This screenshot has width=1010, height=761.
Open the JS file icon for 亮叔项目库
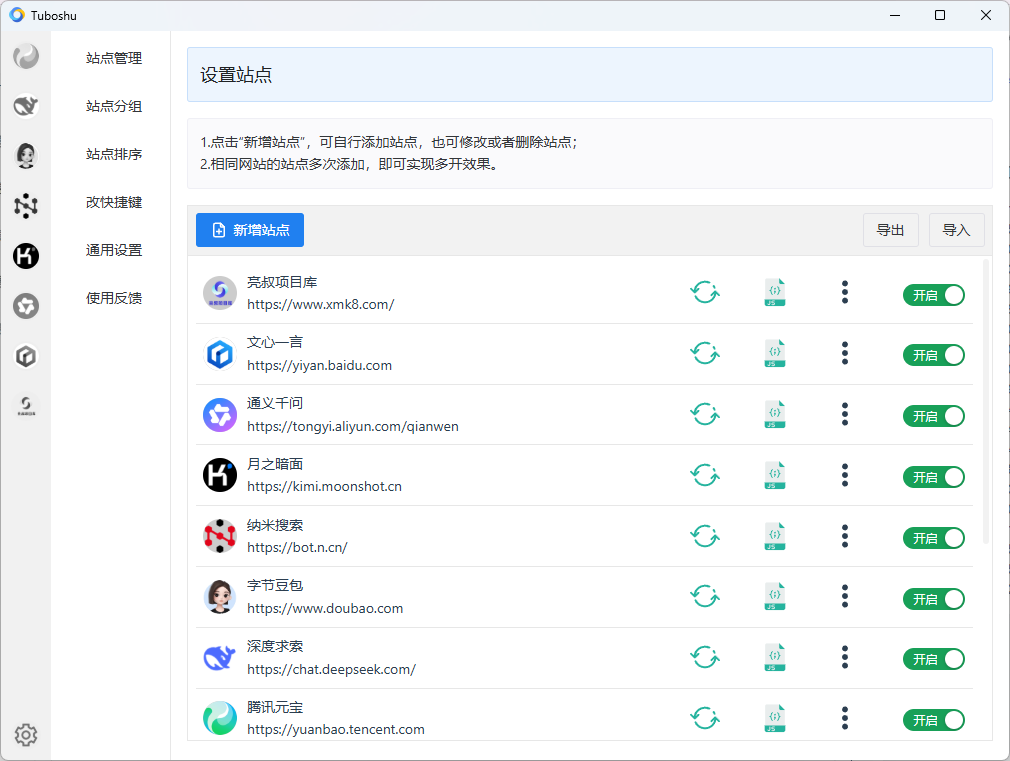coord(774,293)
